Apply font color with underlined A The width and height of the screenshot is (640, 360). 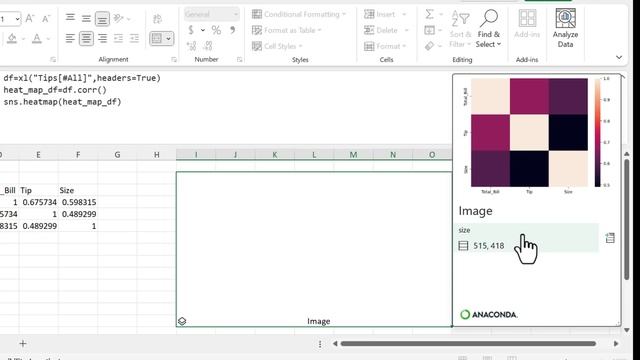37,38
